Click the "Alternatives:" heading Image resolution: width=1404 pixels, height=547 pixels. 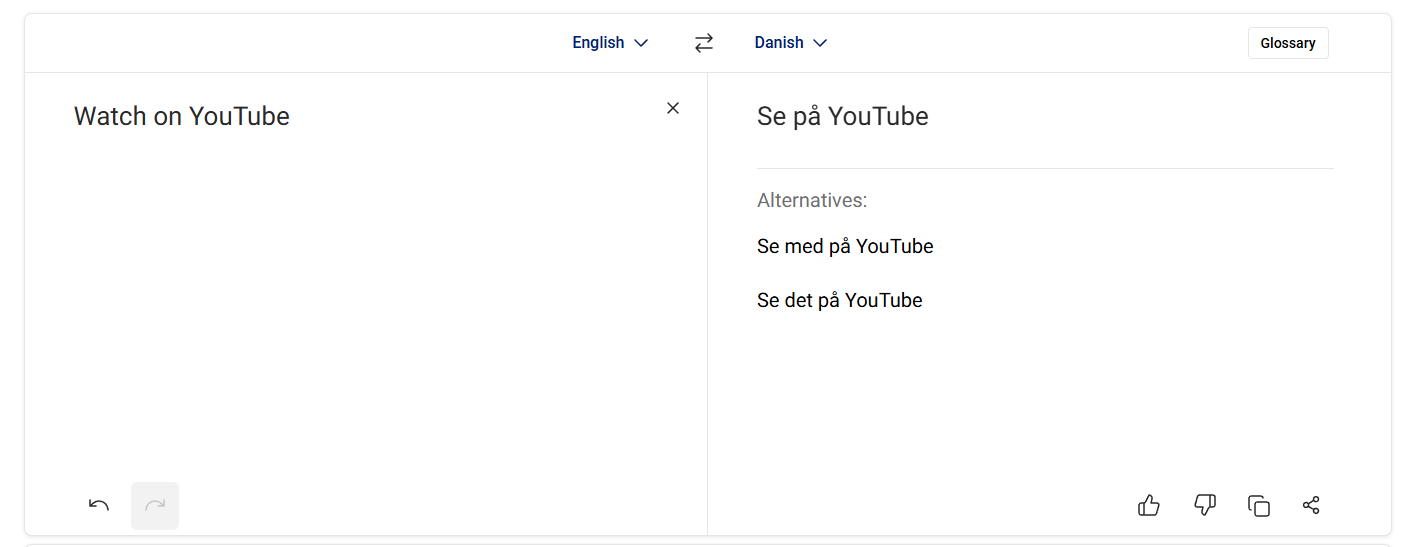pos(812,200)
